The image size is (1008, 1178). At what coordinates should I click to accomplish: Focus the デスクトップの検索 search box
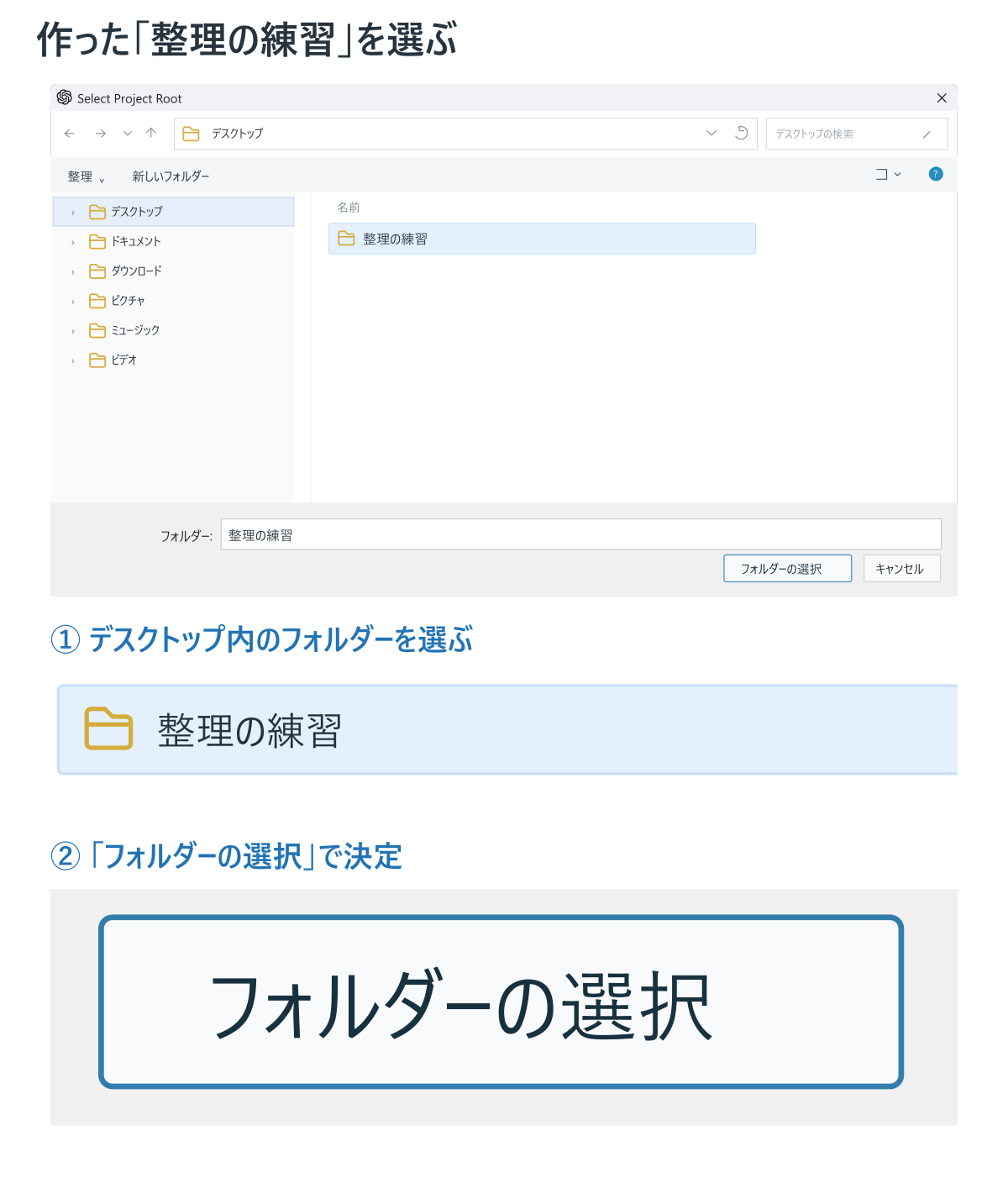click(x=857, y=134)
